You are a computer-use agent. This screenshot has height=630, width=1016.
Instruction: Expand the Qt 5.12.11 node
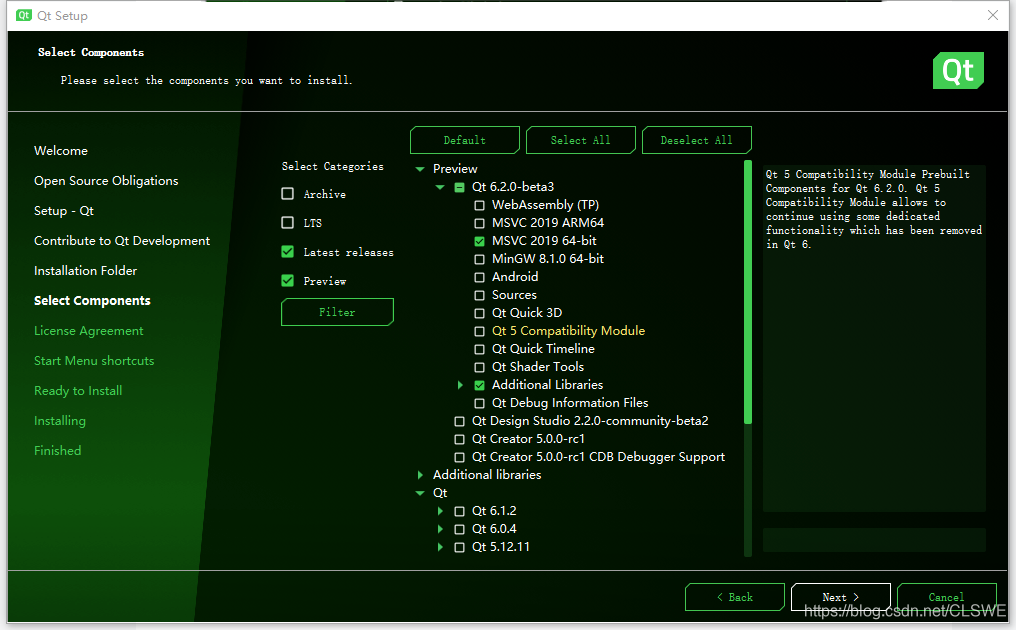[x=440, y=548]
